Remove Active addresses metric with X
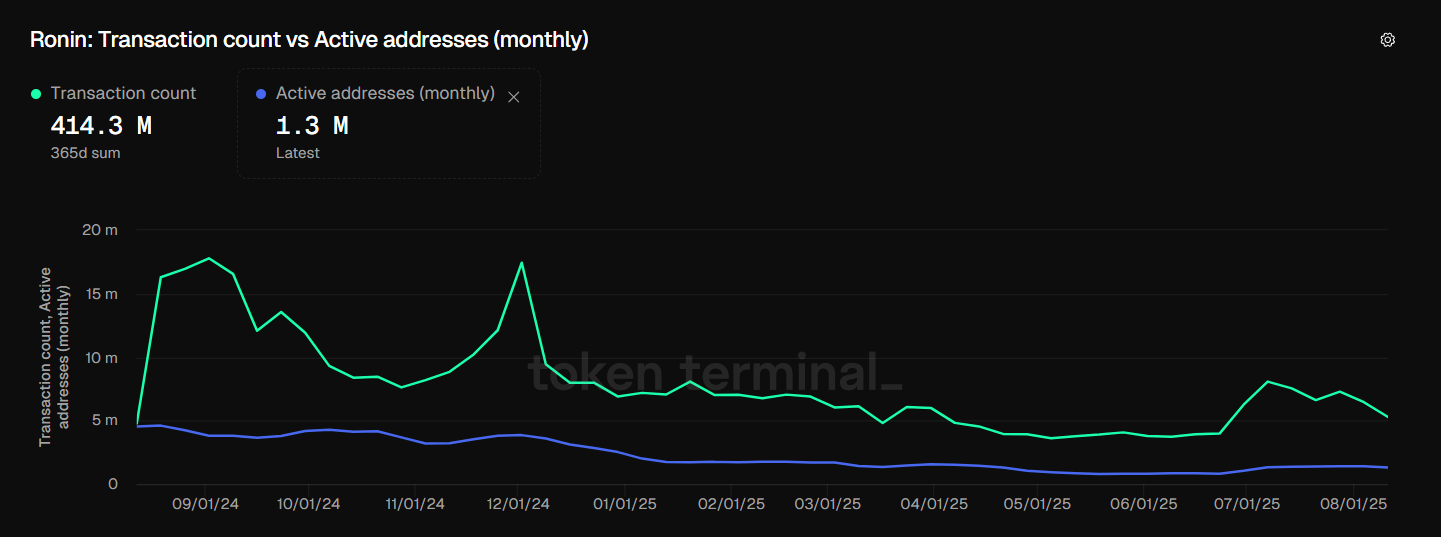Image resolution: width=1441 pixels, height=537 pixels. pyautogui.click(x=514, y=97)
